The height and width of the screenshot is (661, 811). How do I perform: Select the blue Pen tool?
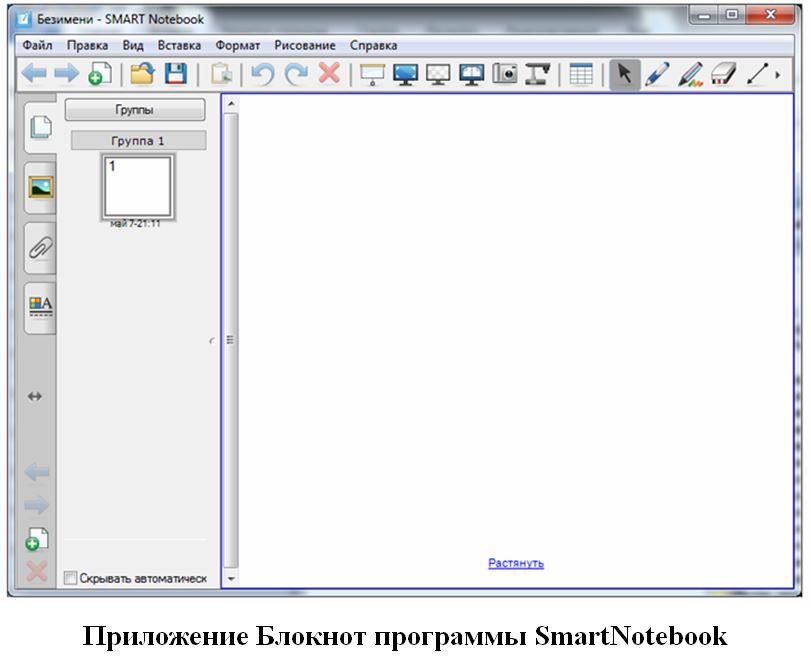(x=657, y=74)
